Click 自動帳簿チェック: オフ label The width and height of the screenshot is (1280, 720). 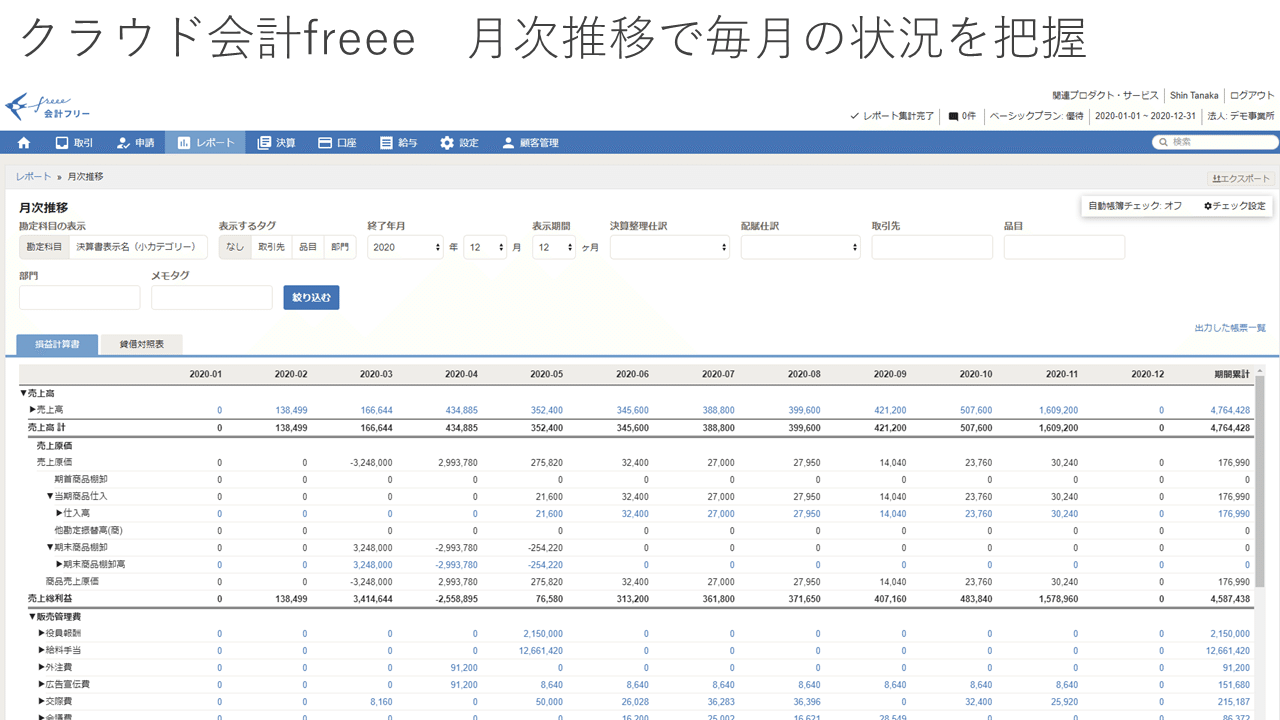tap(1135, 206)
